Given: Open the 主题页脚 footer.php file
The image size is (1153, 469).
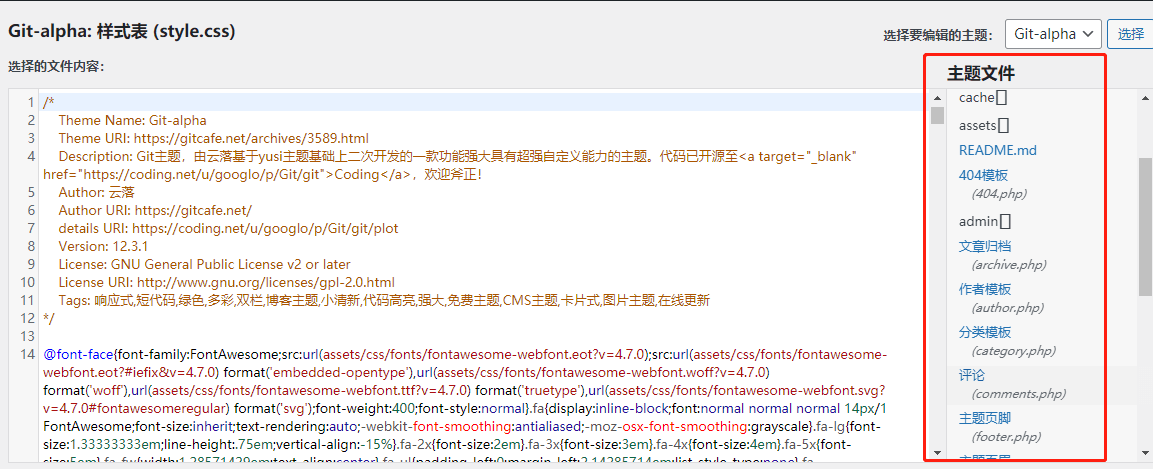Looking at the screenshot, I should pyautogui.click(x=985, y=418).
